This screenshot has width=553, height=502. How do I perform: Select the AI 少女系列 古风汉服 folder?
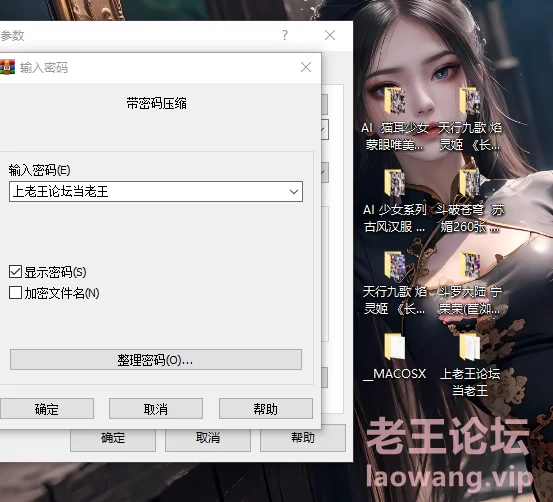click(395, 182)
